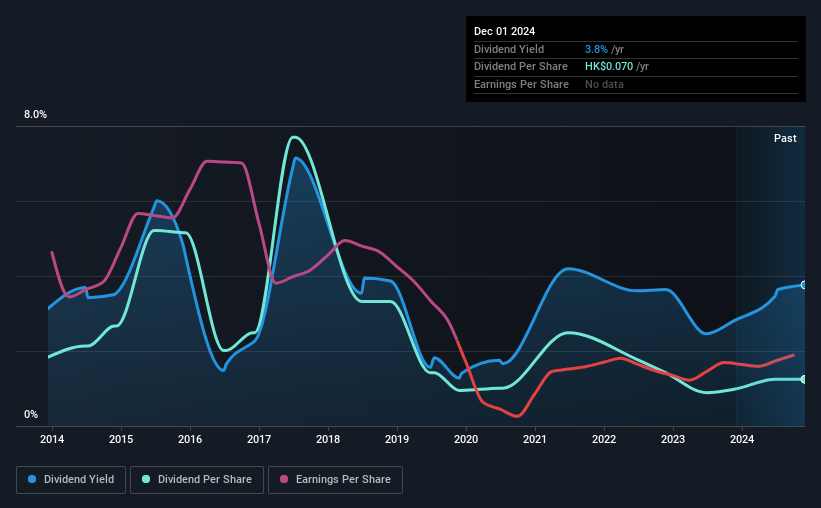Toggle the Dividend Yield legend button
The width and height of the screenshot is (821, 508).
71,480
